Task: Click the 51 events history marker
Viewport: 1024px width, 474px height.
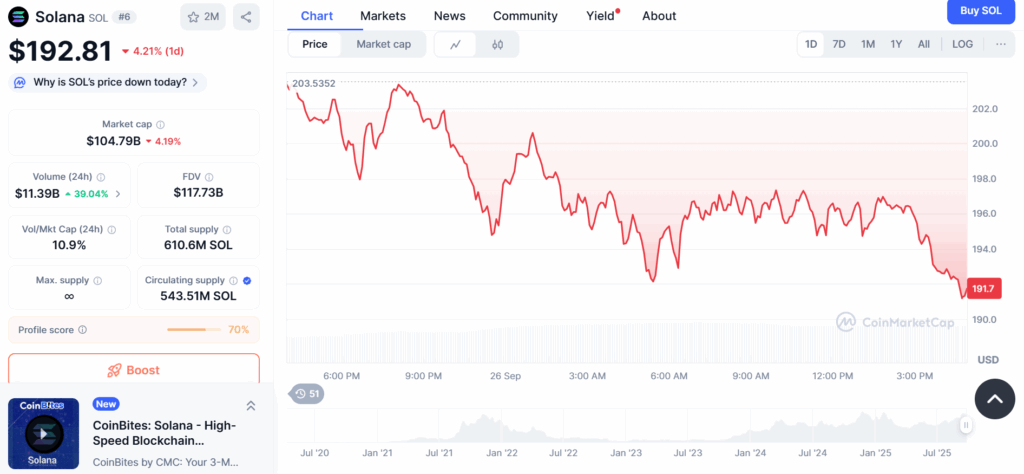Action: (307, 394)
